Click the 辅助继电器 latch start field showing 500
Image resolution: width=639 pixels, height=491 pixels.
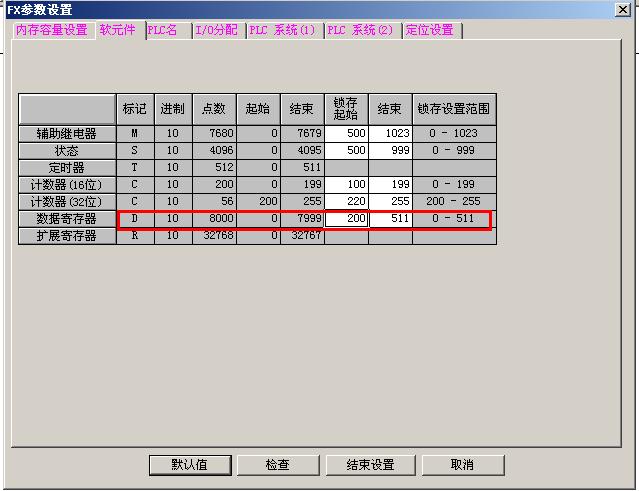point(346,134)
